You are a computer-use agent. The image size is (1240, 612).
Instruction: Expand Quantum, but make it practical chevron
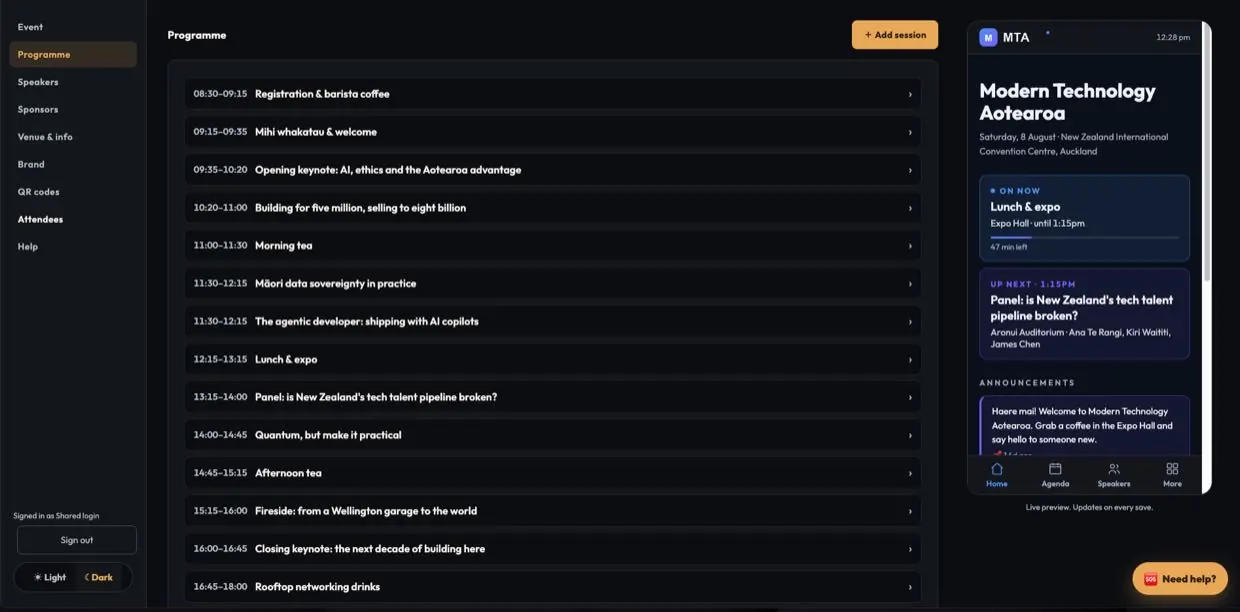pyautogui.click(x=910, y=435)
